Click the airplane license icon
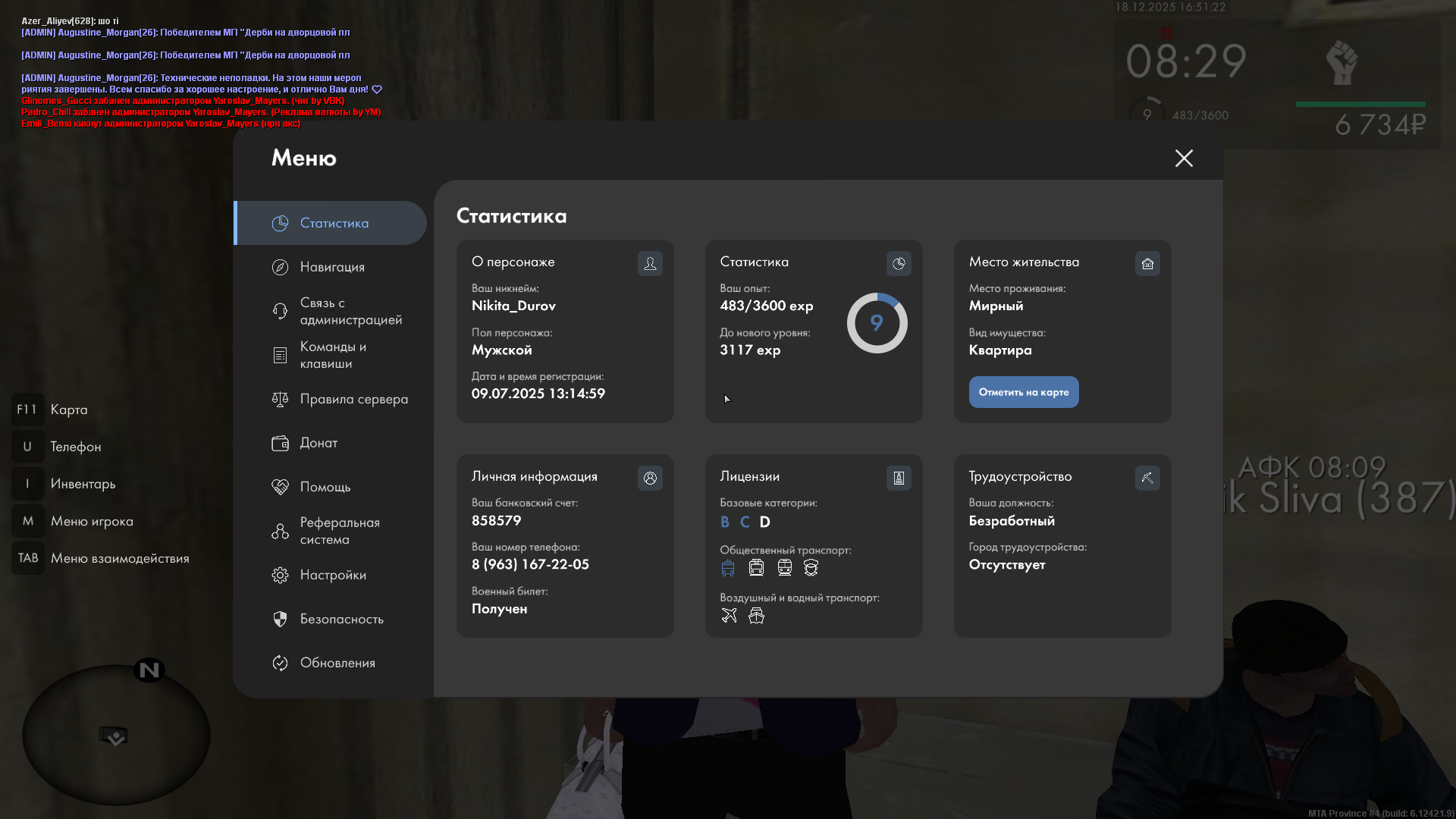The height and width of the screenshot is (819, 1456). [x=729, y=616]
